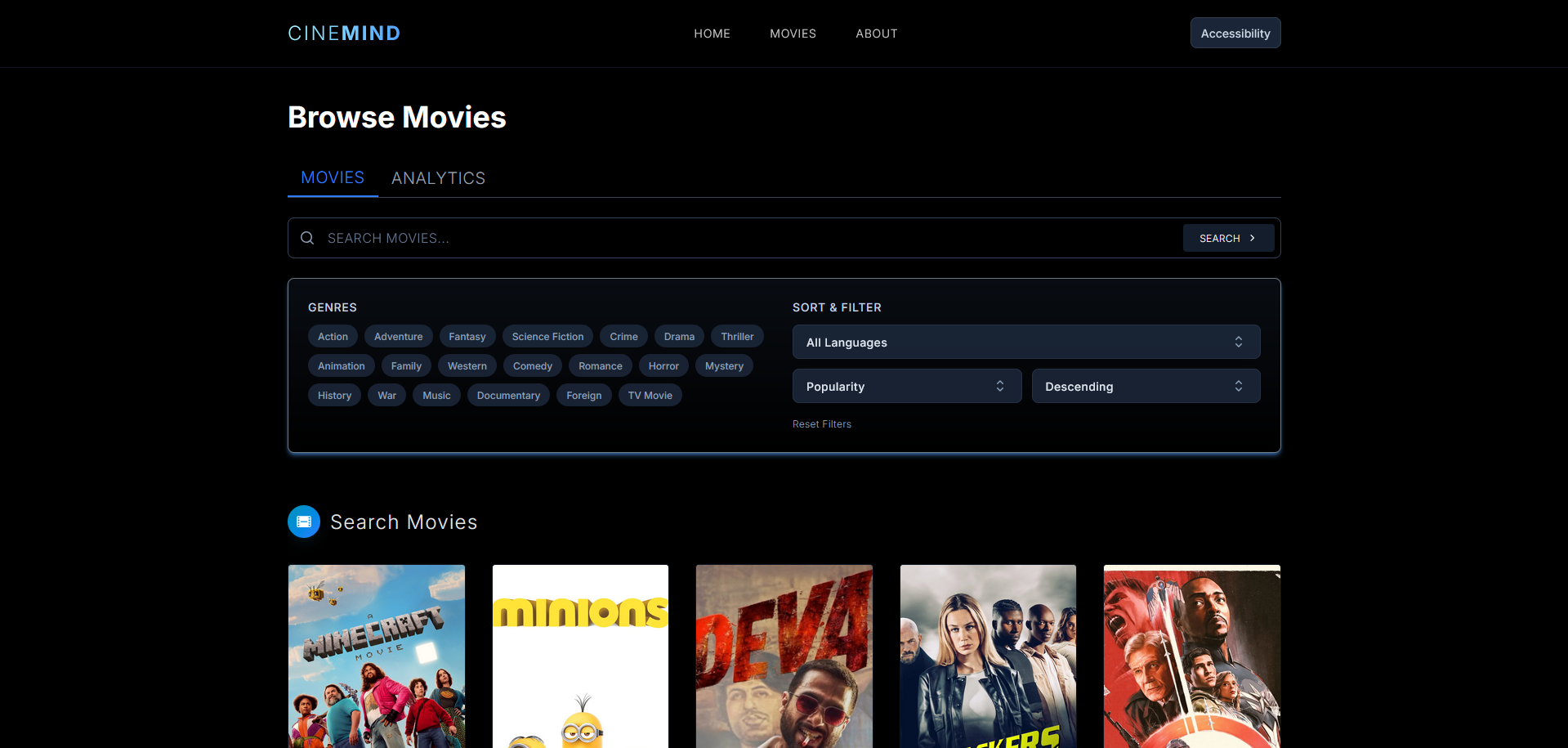Navigate to the ABOUT page

[876, 34]
